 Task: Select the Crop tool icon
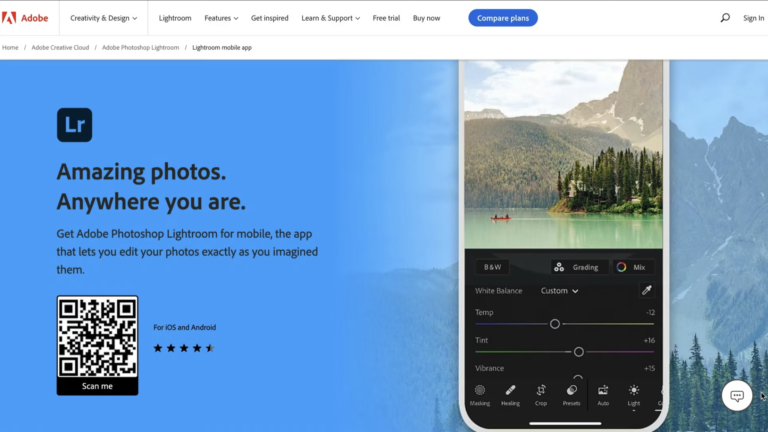541,390
